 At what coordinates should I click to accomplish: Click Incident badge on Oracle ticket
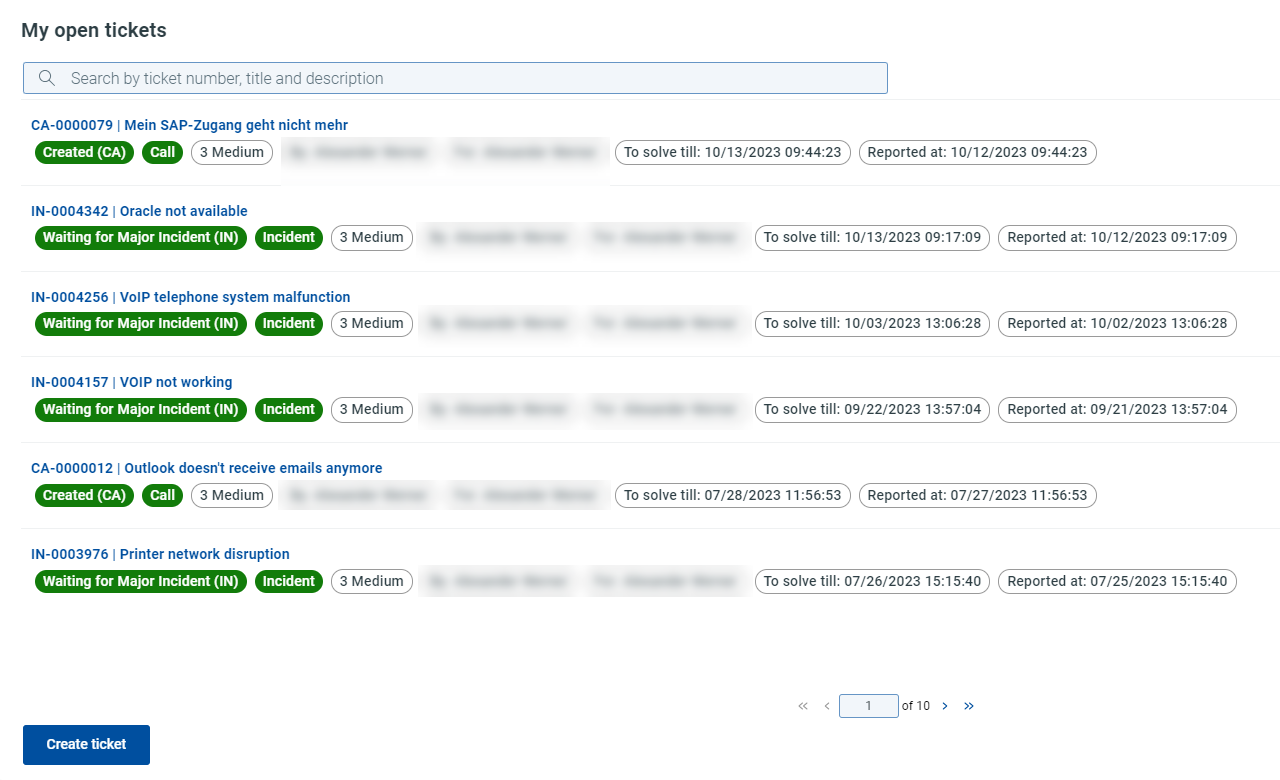[x=289, y=238]
